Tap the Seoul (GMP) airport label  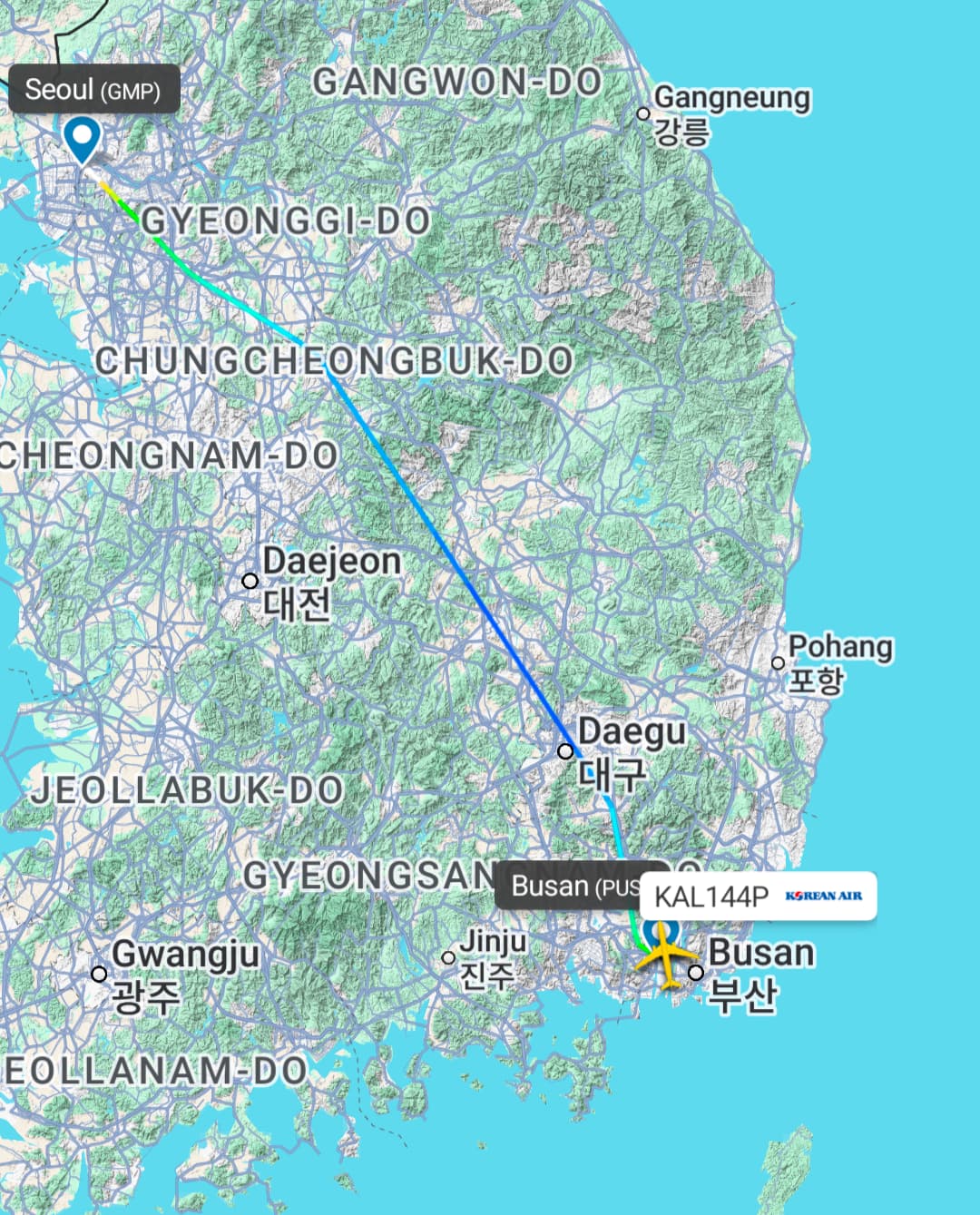pyautogui.click(x=94, y=90)
